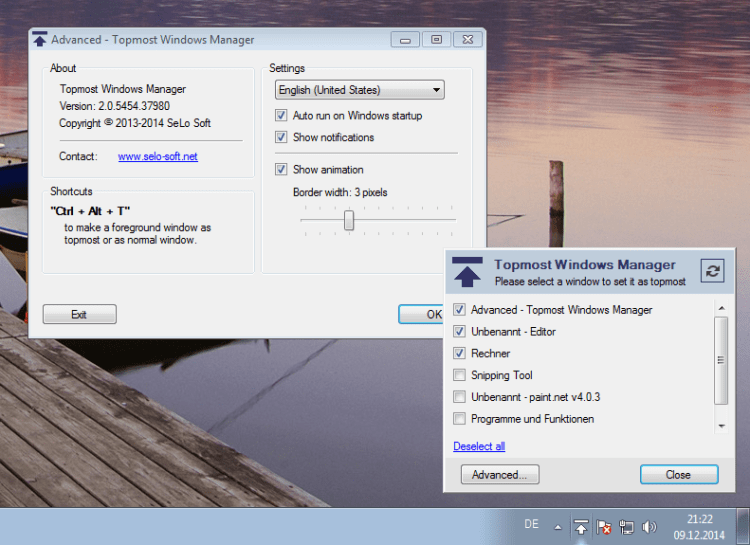The image size is (750, 545).
Task: Open the www.selo-soft.net contact link
Action: [158, 156]
